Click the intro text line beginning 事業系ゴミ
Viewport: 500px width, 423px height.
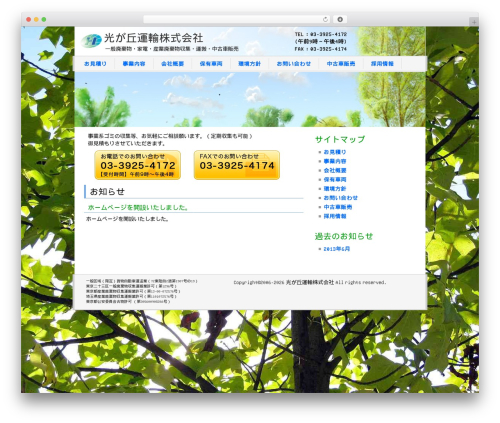pyautogui.click(x=170, y=136)
